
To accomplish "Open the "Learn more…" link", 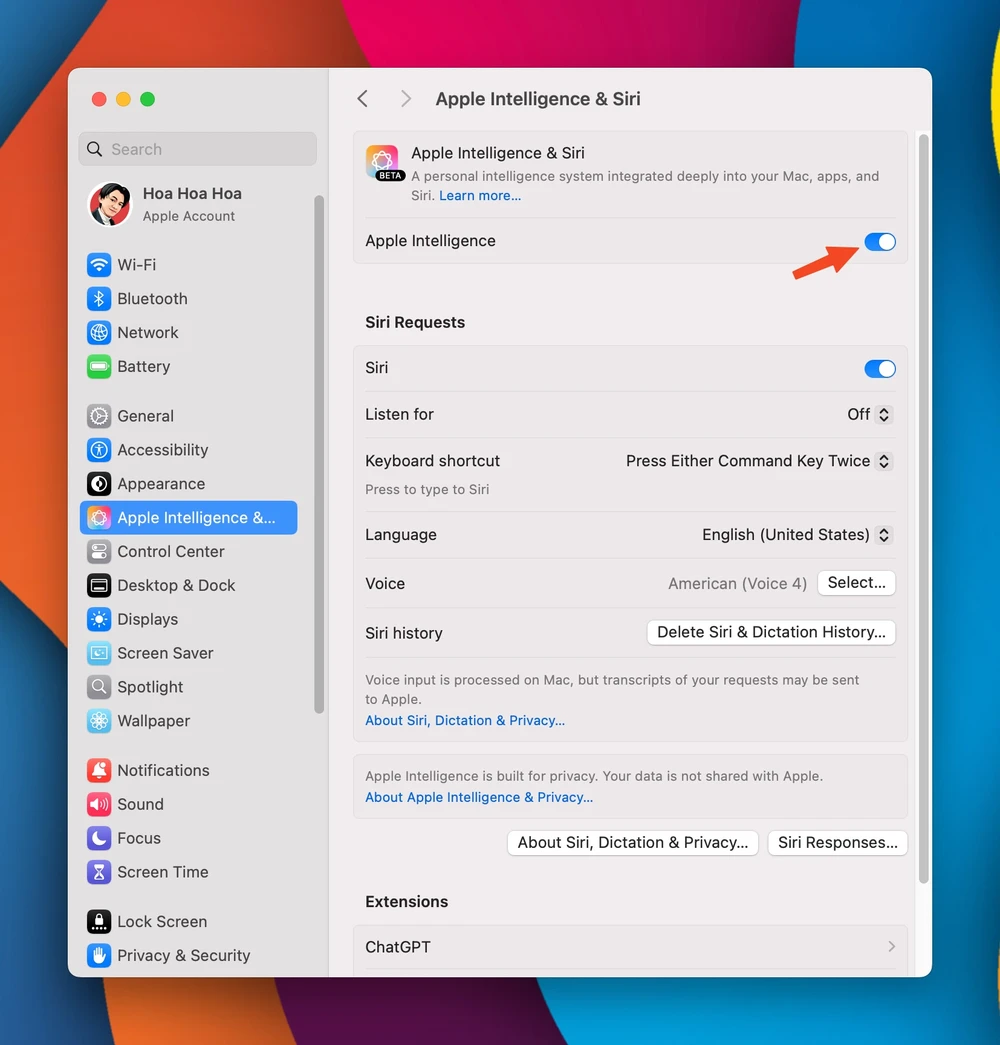I will point(479,195).
